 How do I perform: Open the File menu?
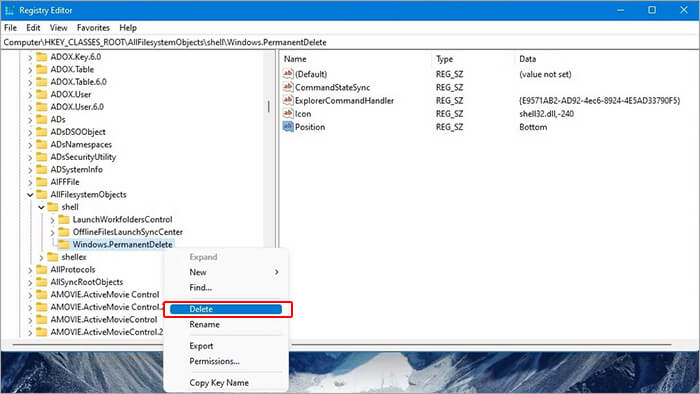coord(10,28)
